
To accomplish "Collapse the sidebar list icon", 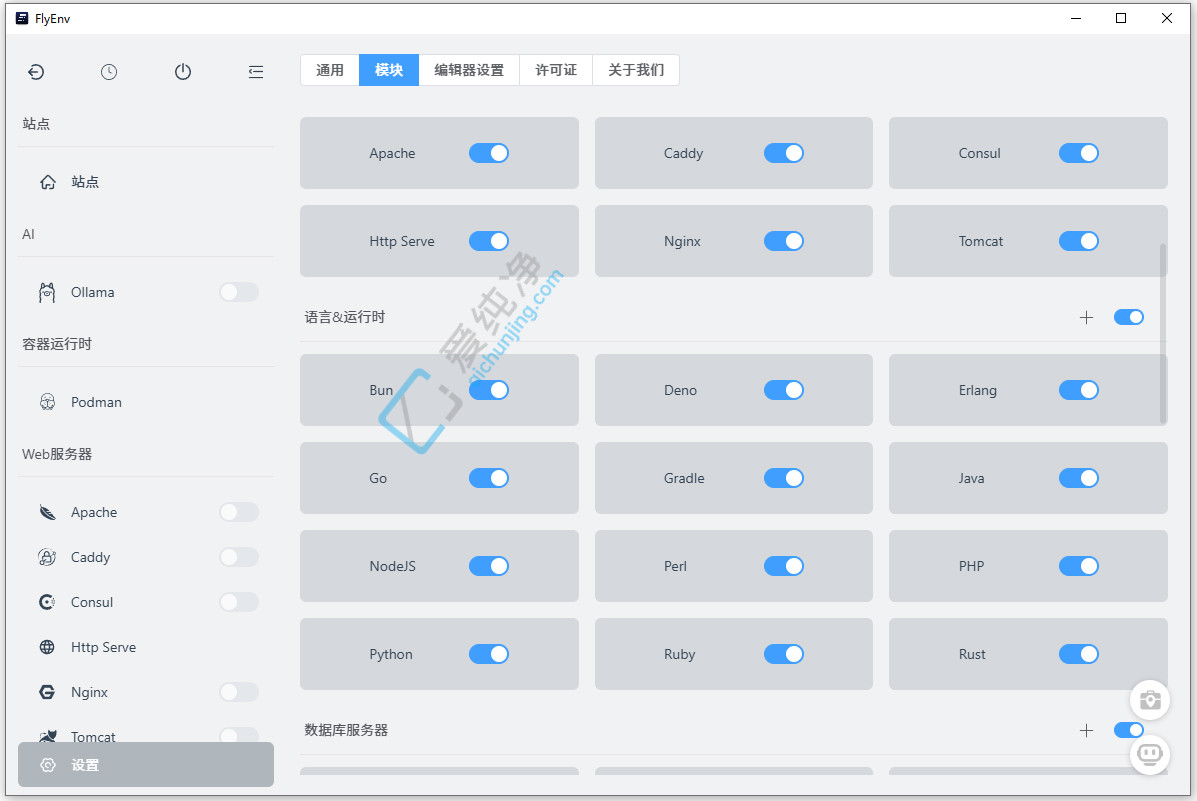I will click(256, 72).
